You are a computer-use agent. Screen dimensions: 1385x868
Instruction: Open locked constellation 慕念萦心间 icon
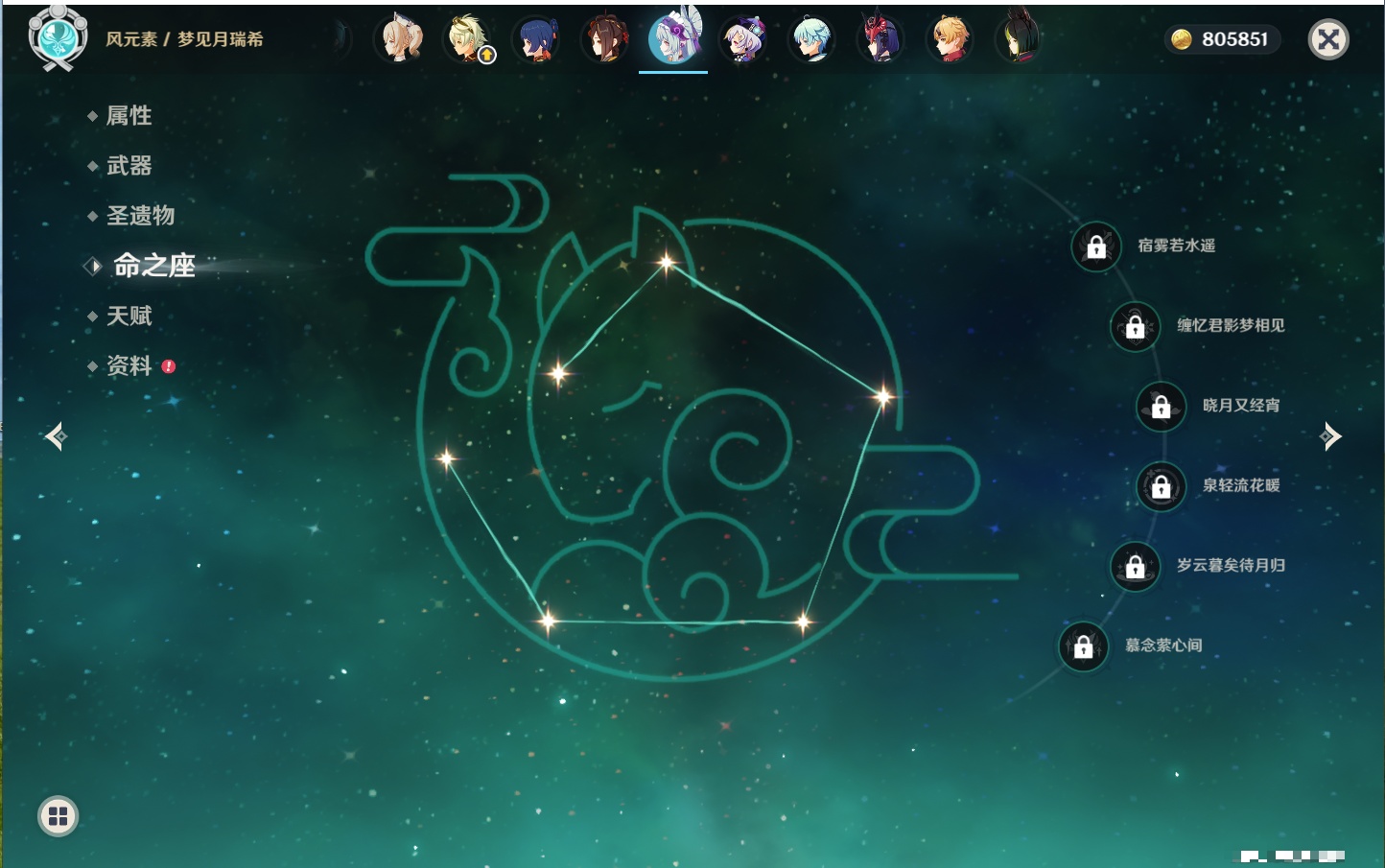pos(1084,646)
